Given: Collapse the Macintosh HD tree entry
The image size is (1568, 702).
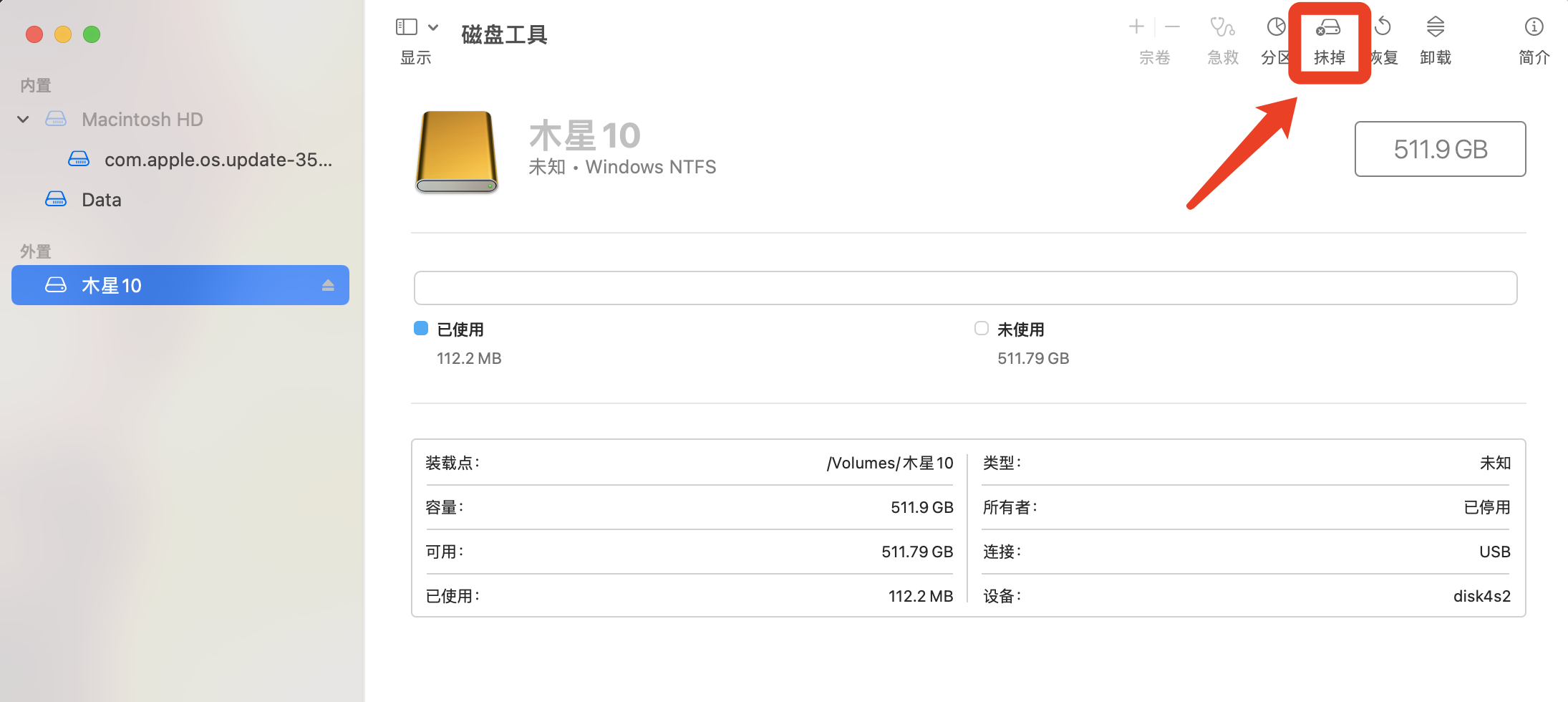Looking at the screenshot, I should [22, 119].
